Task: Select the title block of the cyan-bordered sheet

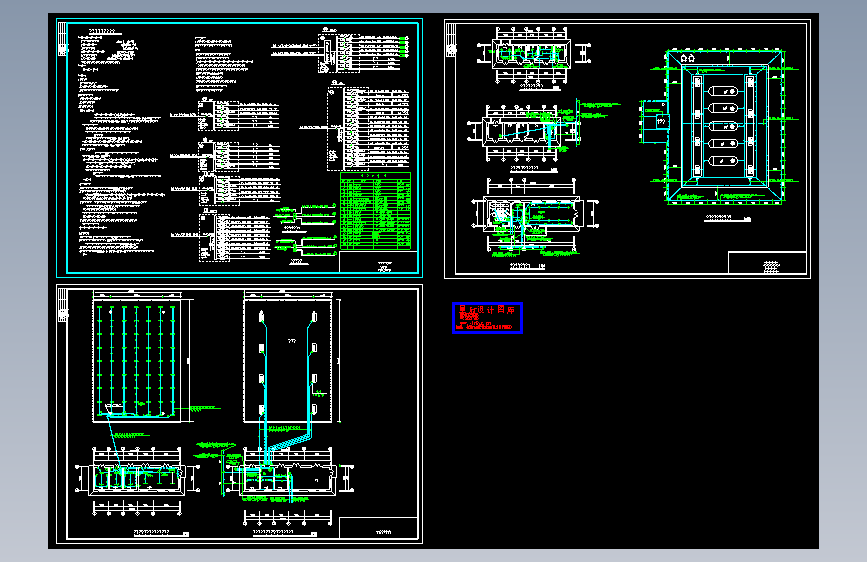Action: tap(378, 262)
